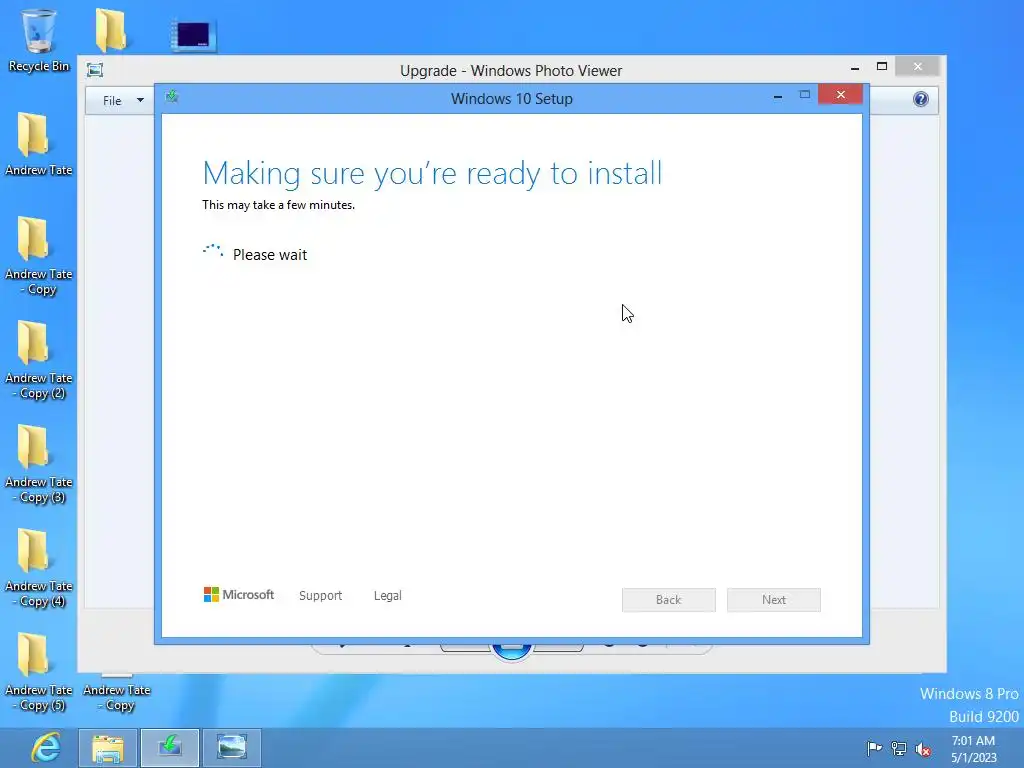Click 'Making sure you're ready to install' heading
The height and width of the screenshot is (768, 1024).
[x=432, y=174]
